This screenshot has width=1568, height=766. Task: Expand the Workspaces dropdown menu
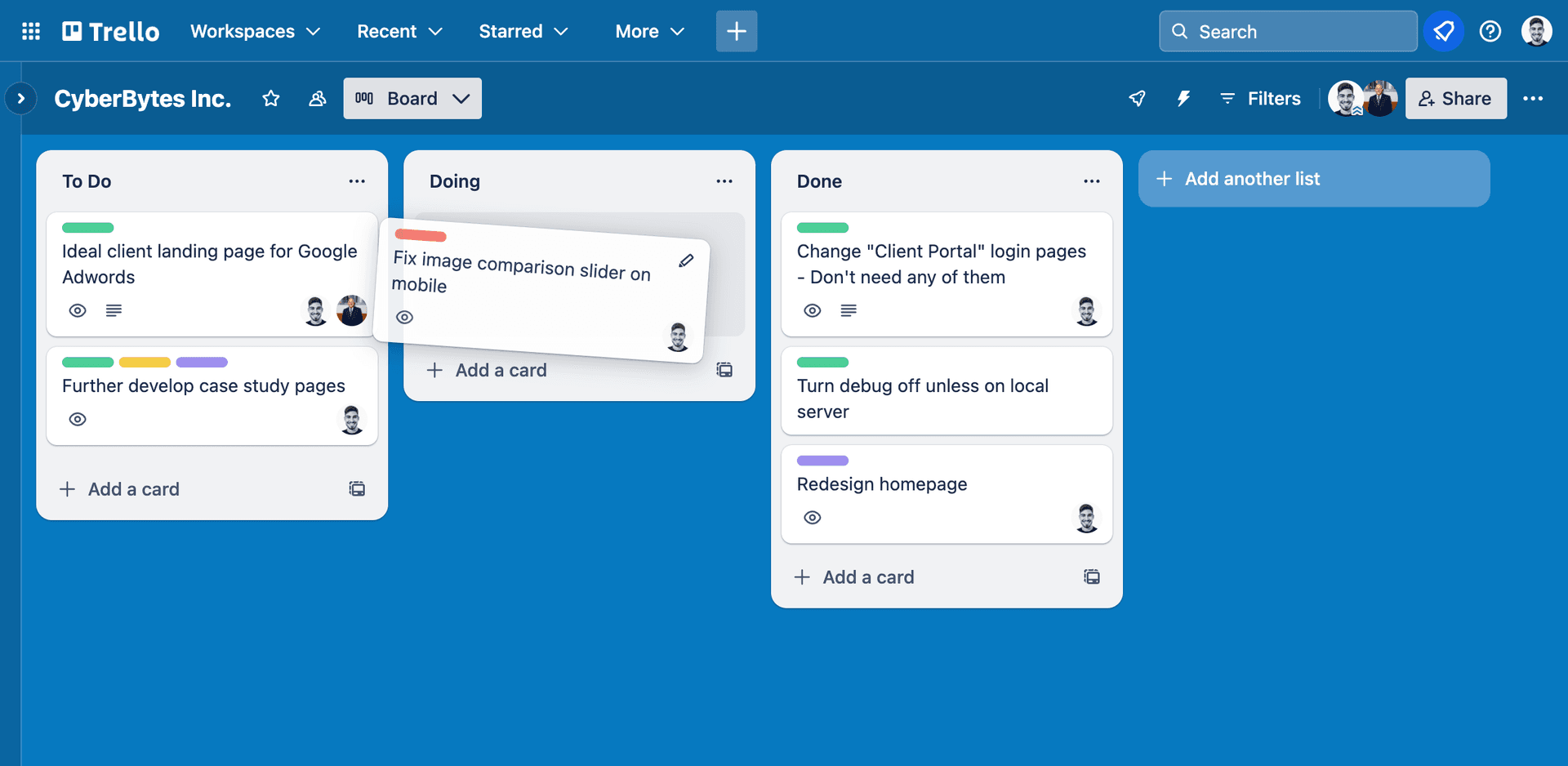255,31
